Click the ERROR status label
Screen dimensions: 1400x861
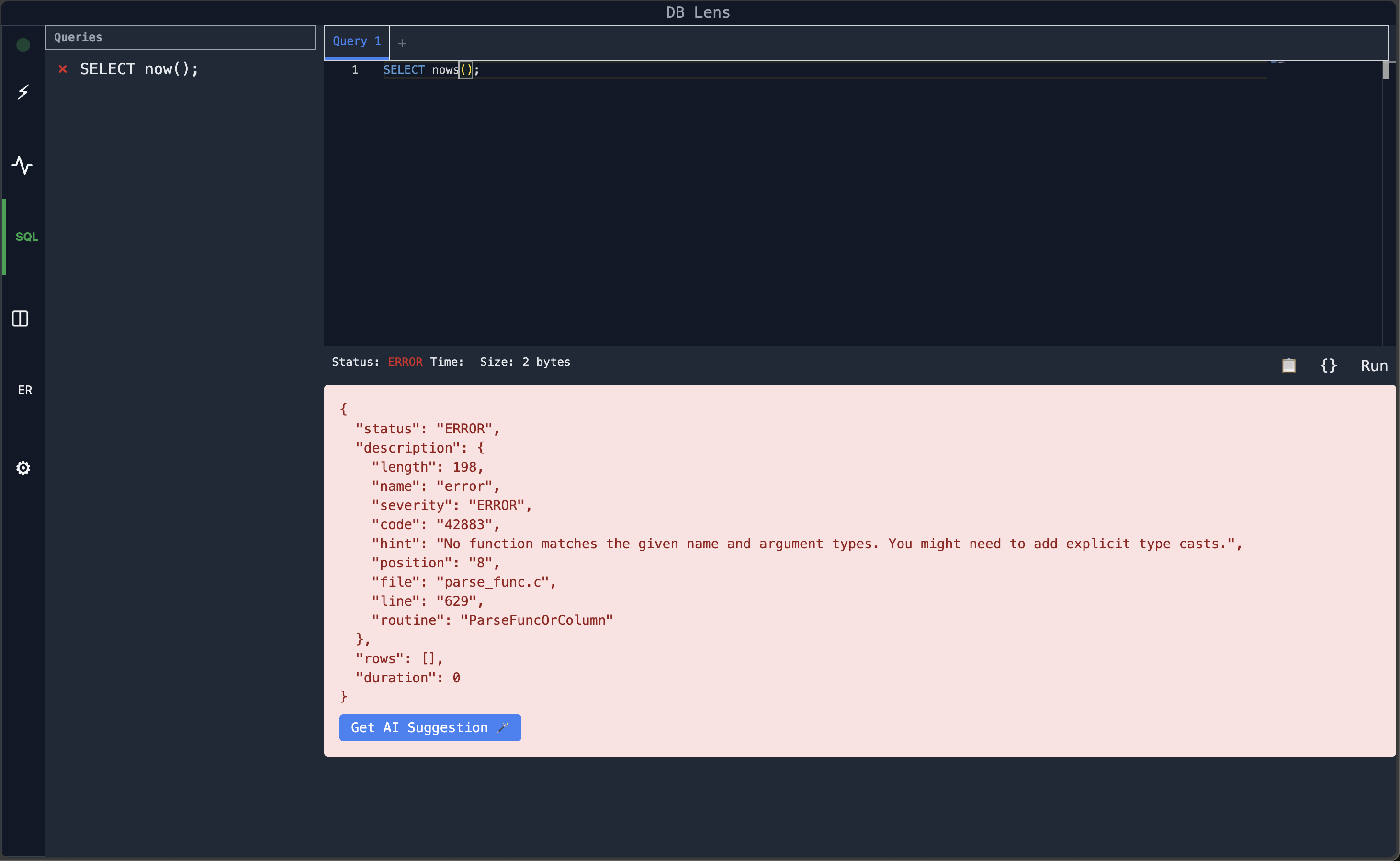[x=405, y=361]
